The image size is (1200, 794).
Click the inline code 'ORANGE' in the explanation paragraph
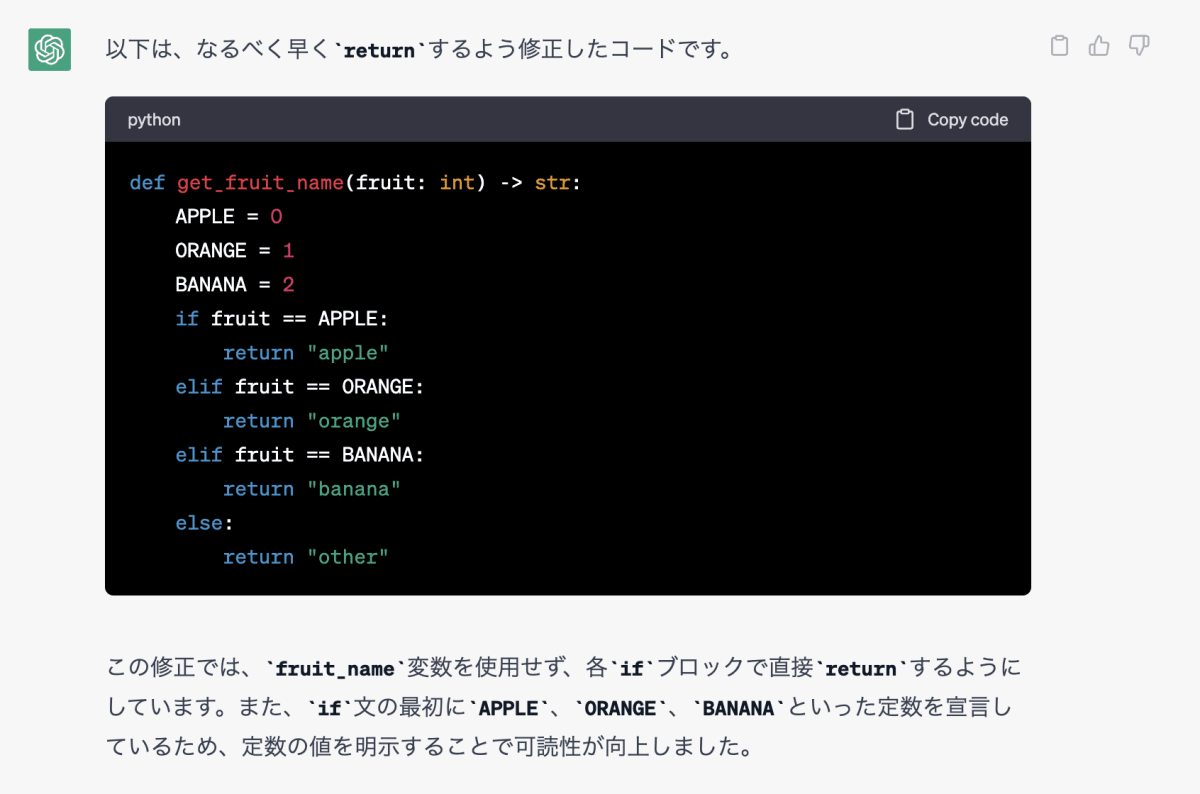pyautogui.click(x=620, y=708)
